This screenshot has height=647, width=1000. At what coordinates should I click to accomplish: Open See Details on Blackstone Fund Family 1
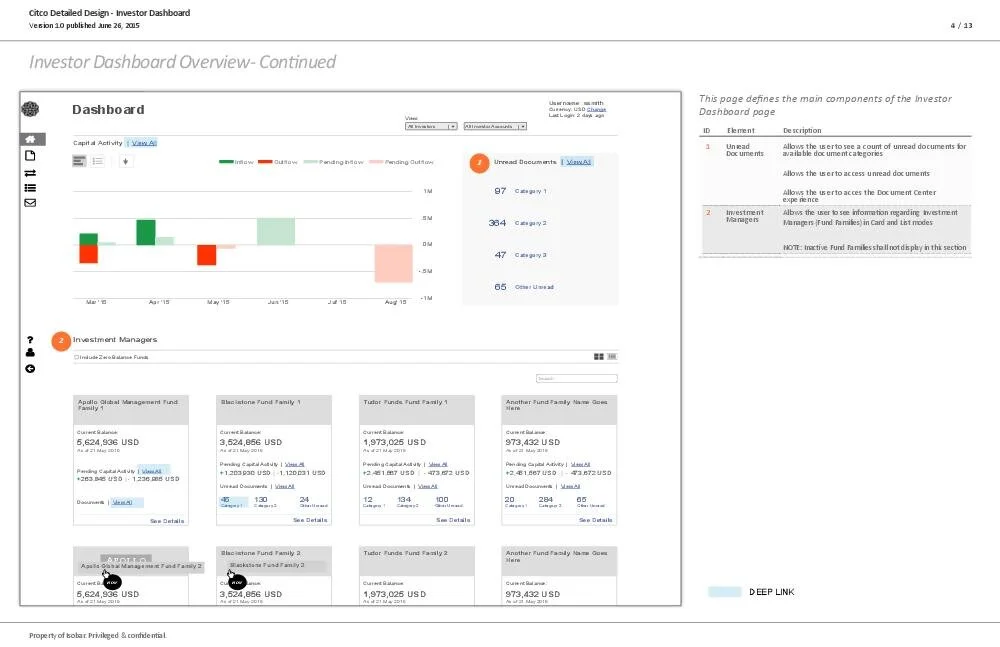coord(310,520)
